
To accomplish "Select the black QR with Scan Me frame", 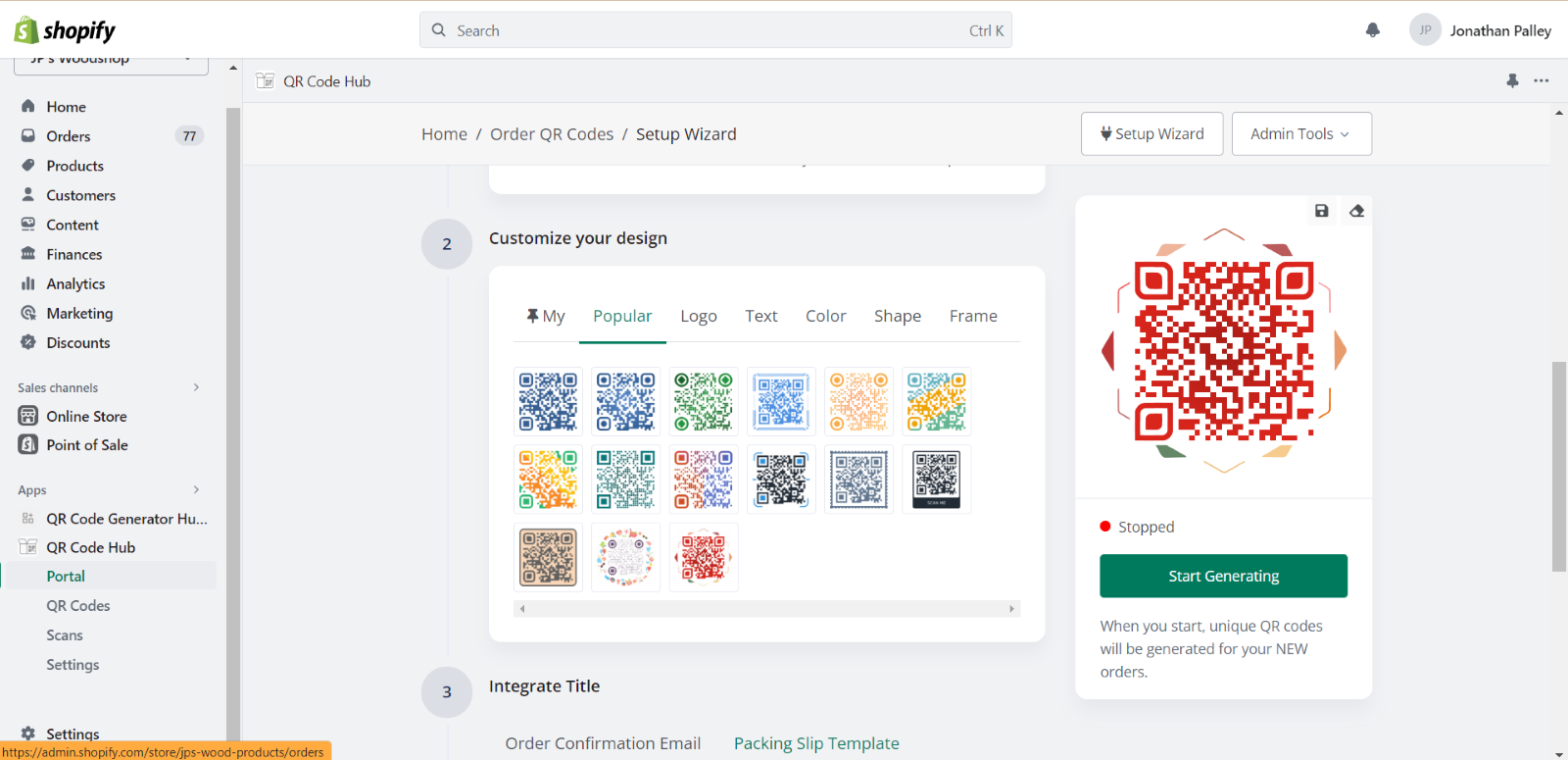I will tap(937, 479).
